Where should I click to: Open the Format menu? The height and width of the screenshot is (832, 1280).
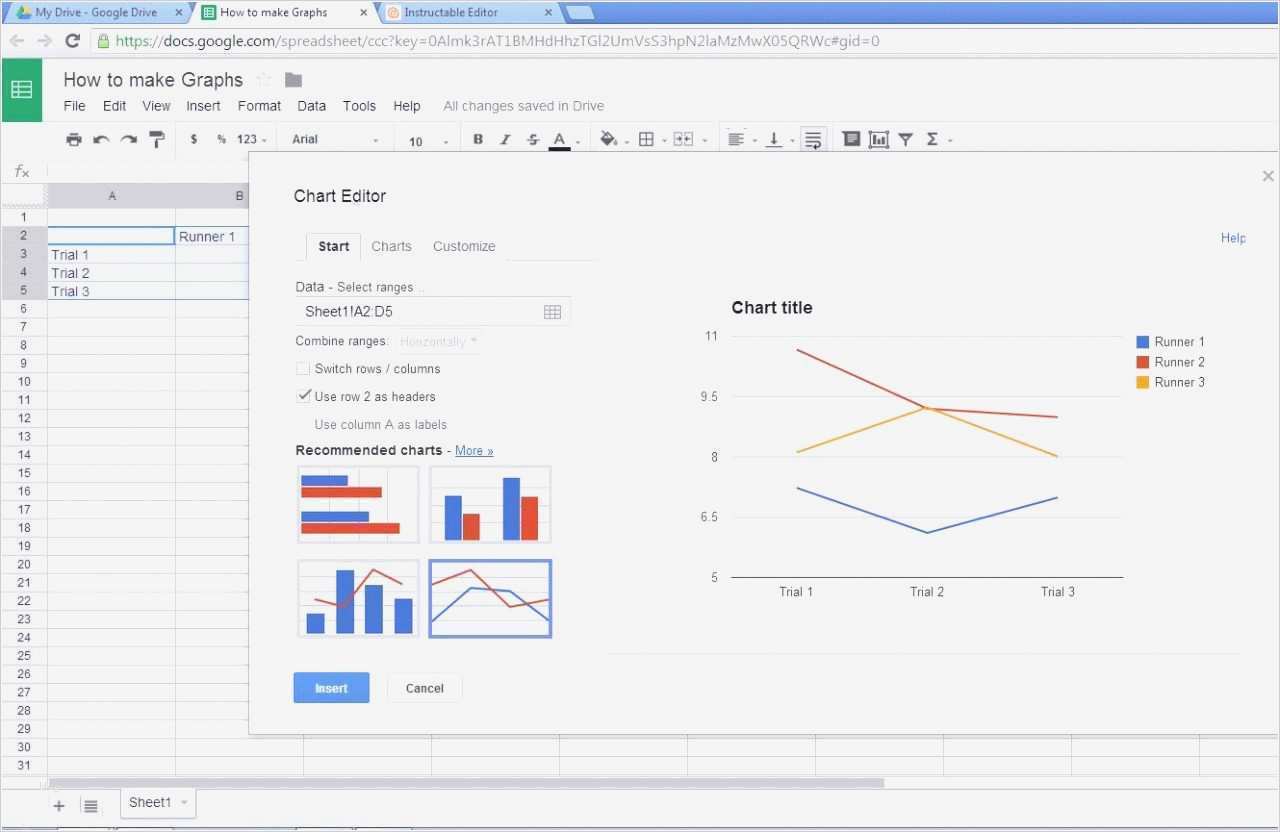tap(259, 105)
